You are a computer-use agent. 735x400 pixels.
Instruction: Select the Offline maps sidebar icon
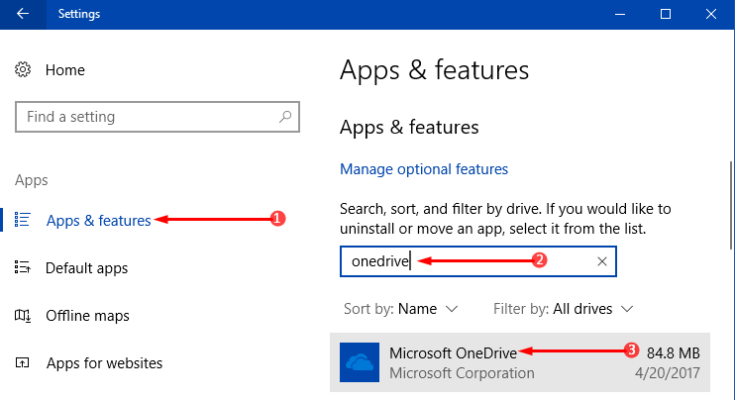pyautogui.click(x=22, y=316)
